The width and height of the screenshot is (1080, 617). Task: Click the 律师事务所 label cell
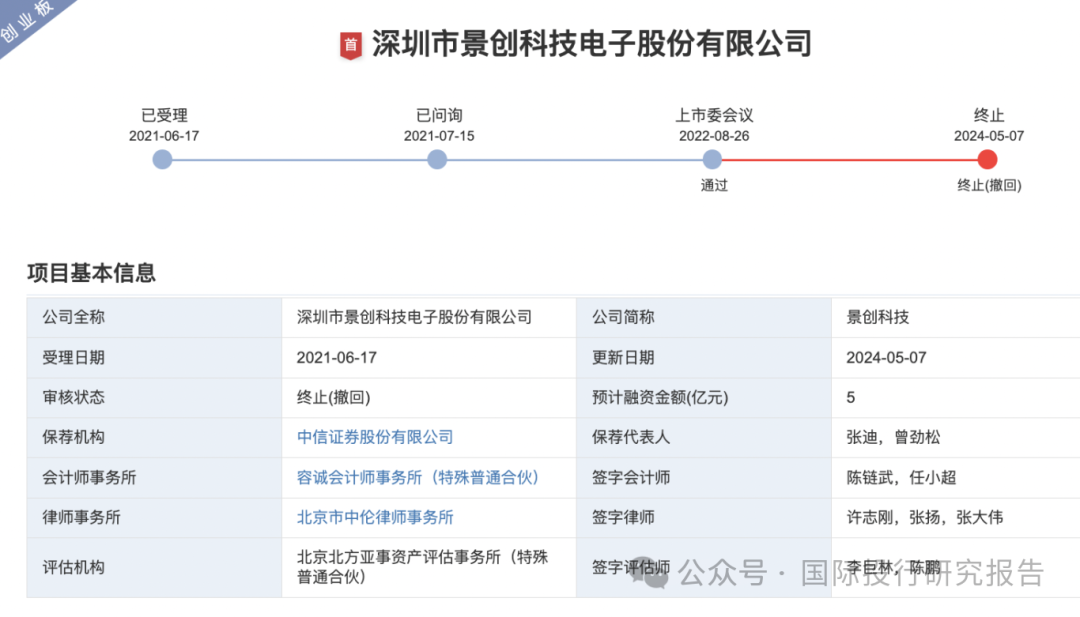click(x=154, y=517)
